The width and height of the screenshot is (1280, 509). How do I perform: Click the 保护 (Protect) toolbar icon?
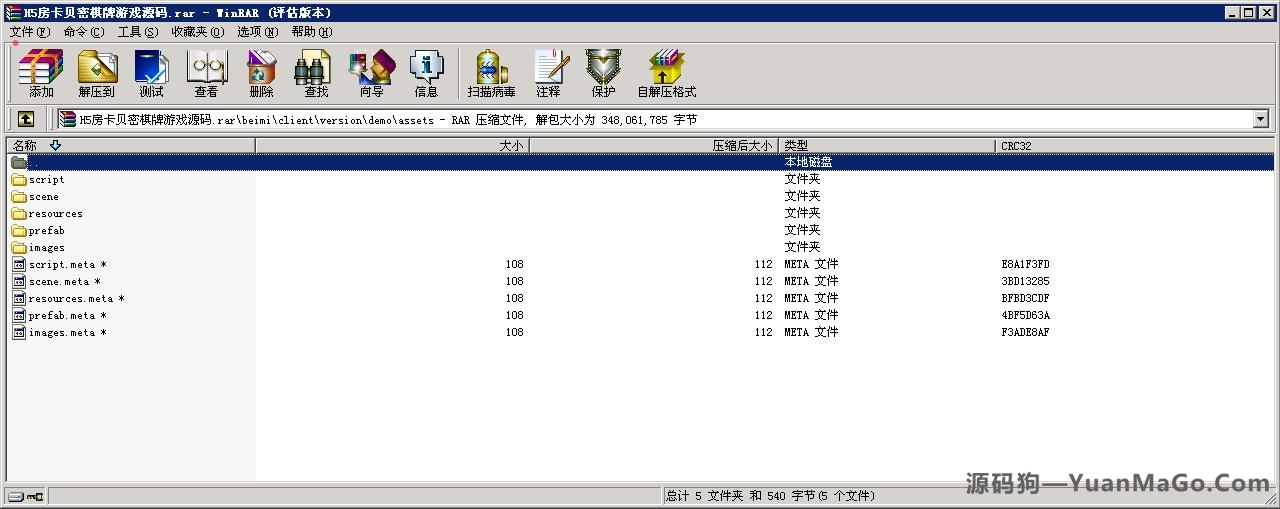[x=603, y=74]
